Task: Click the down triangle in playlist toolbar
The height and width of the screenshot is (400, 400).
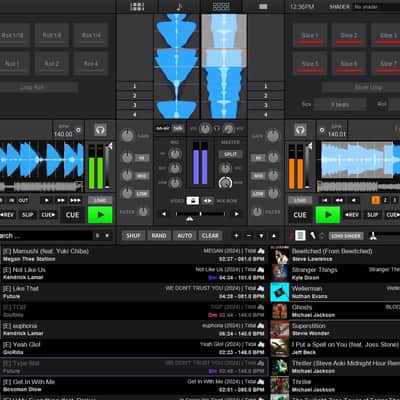Action: (261, 236)
